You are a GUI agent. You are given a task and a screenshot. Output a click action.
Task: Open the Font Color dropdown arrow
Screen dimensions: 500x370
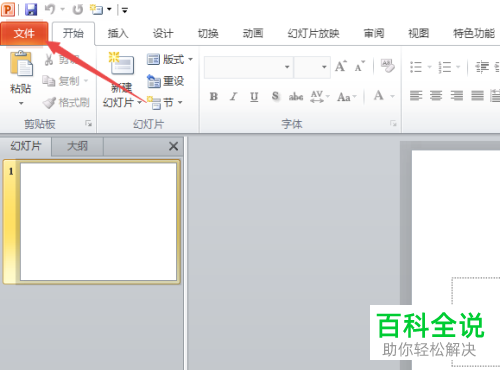click(392, 96)
